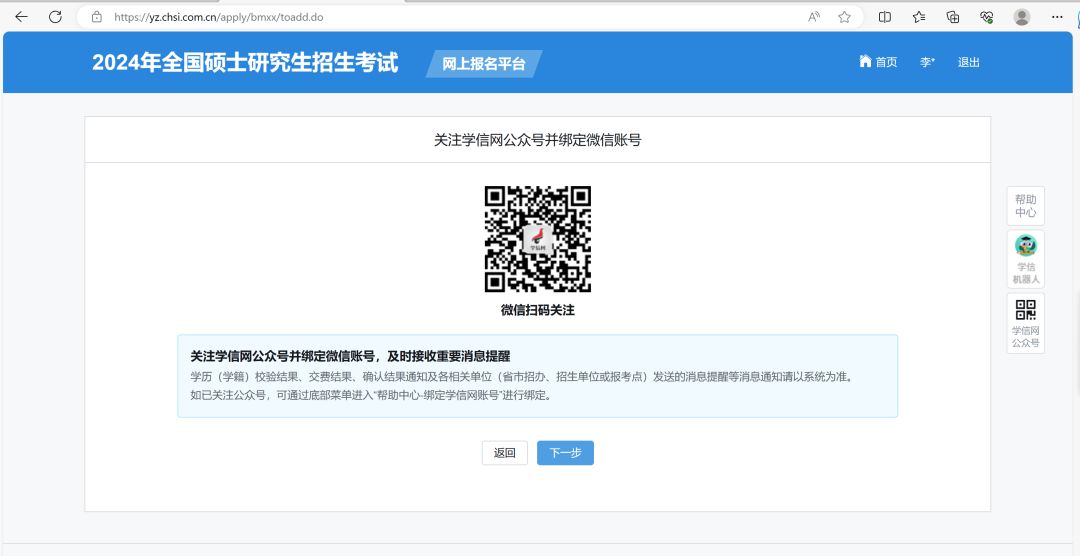Open the Collections panel

pos(953,17)
